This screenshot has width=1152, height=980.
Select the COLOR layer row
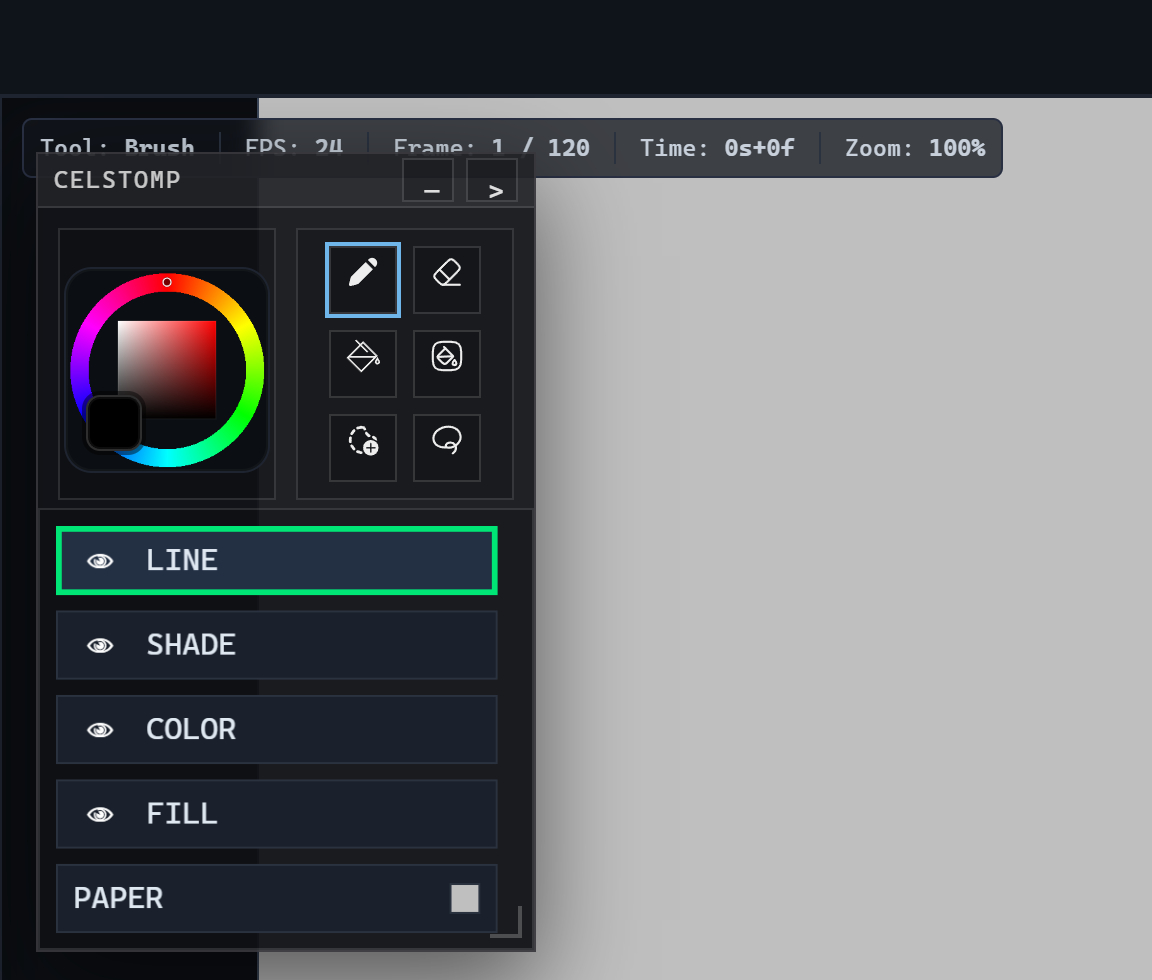pyautogui.click(x=300, y=730)
